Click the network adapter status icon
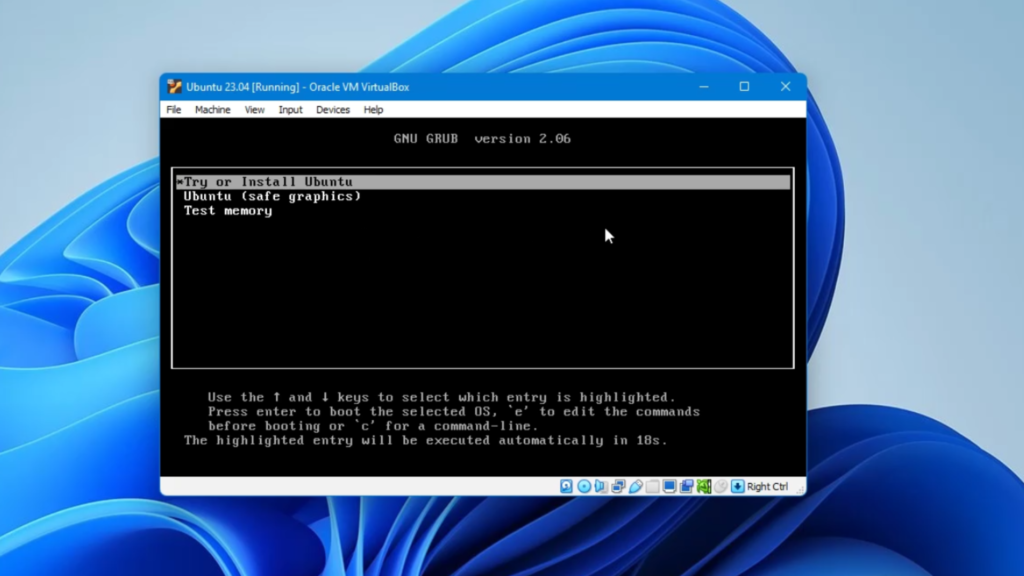This screenshot has height=576, width=1024. click(618, 486)
